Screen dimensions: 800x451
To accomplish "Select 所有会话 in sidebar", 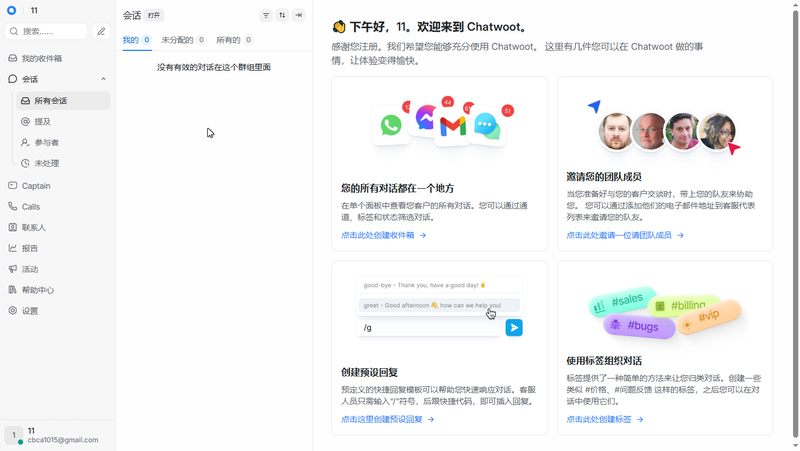I will pos(63,101).
